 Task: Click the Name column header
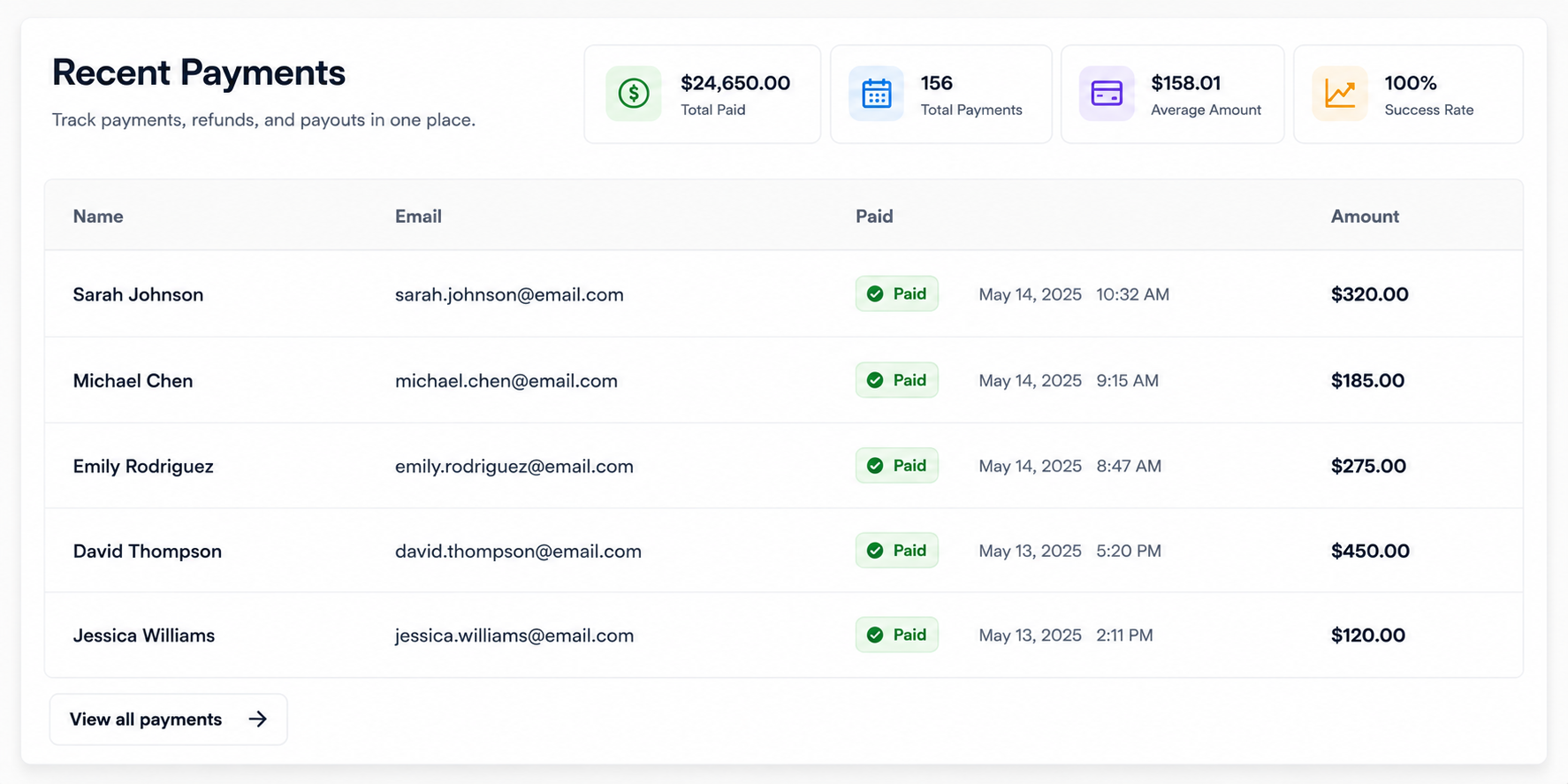98,217
